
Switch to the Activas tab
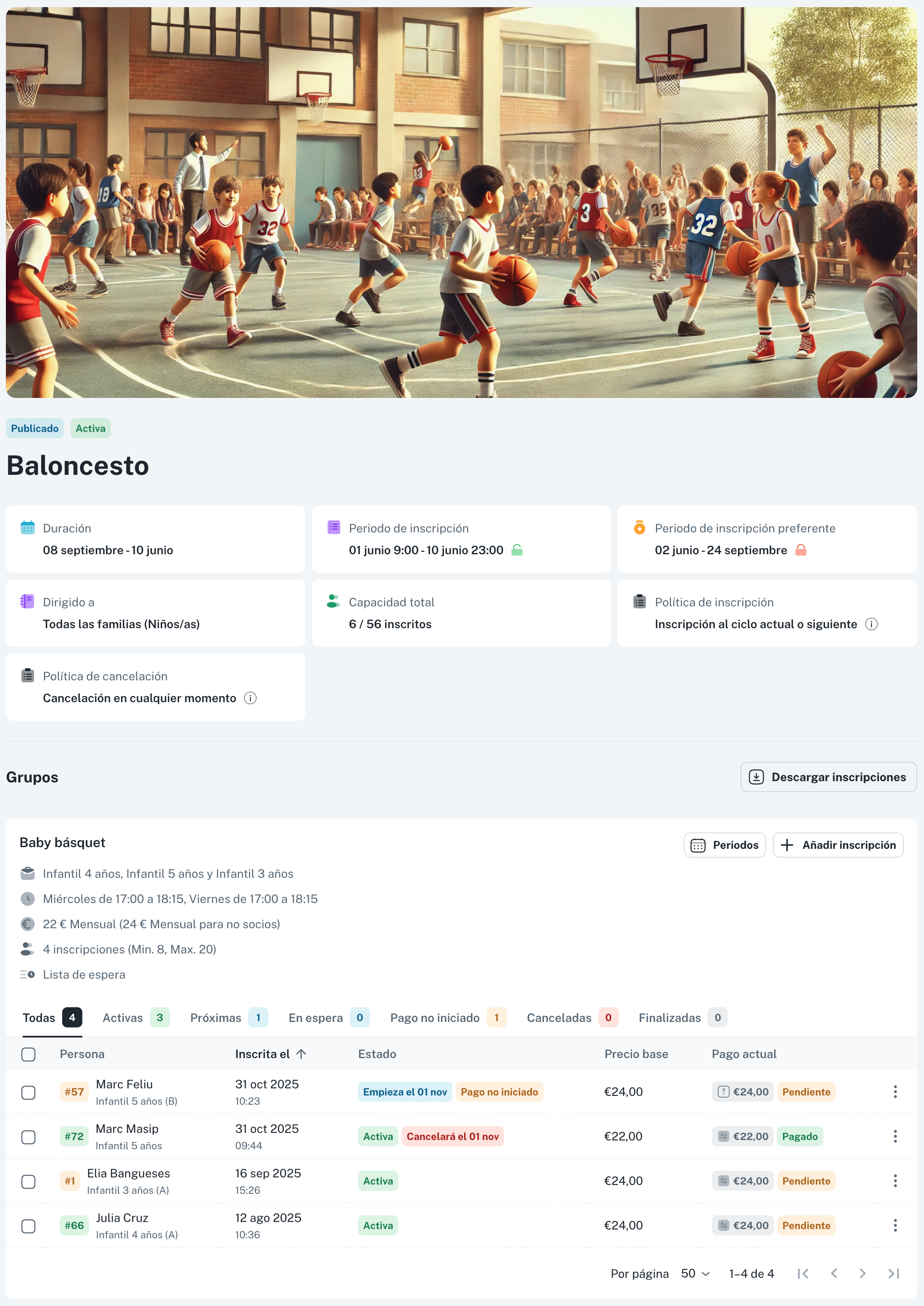click(136, 1018)
